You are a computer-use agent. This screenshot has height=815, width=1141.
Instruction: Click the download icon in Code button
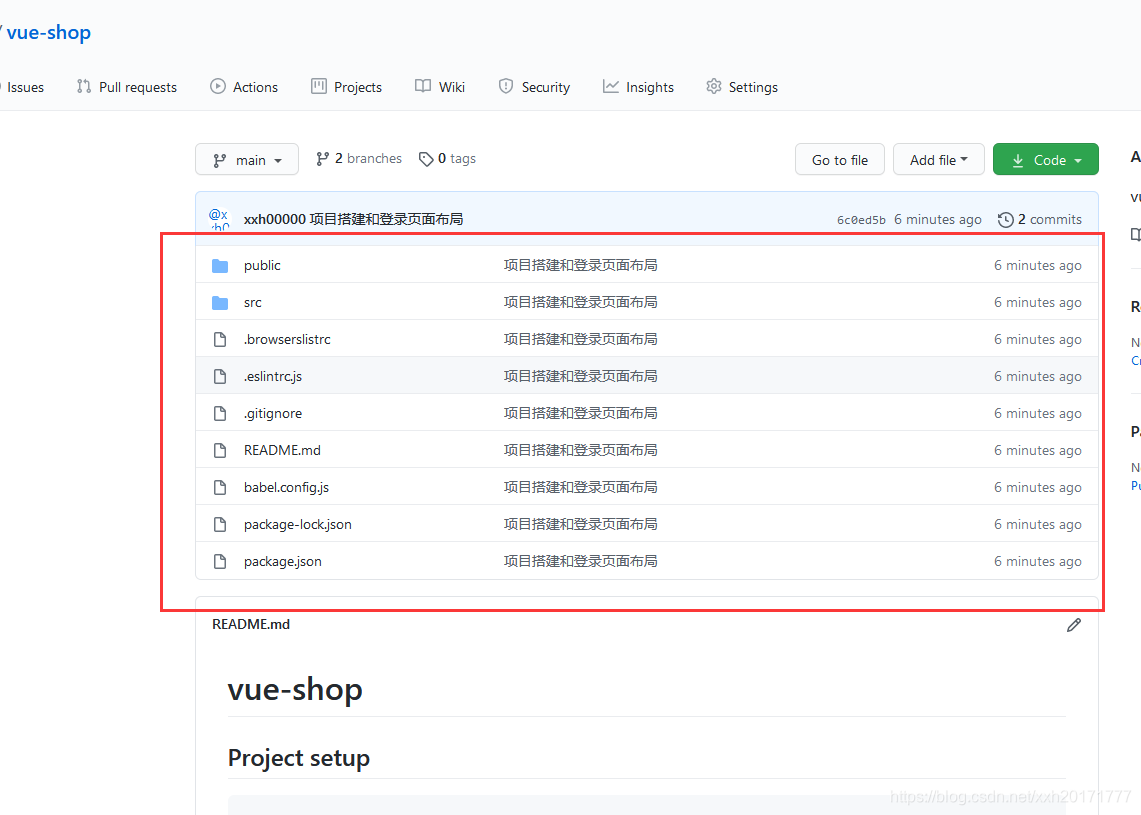pyautogui.click(x=1018, y=160)
